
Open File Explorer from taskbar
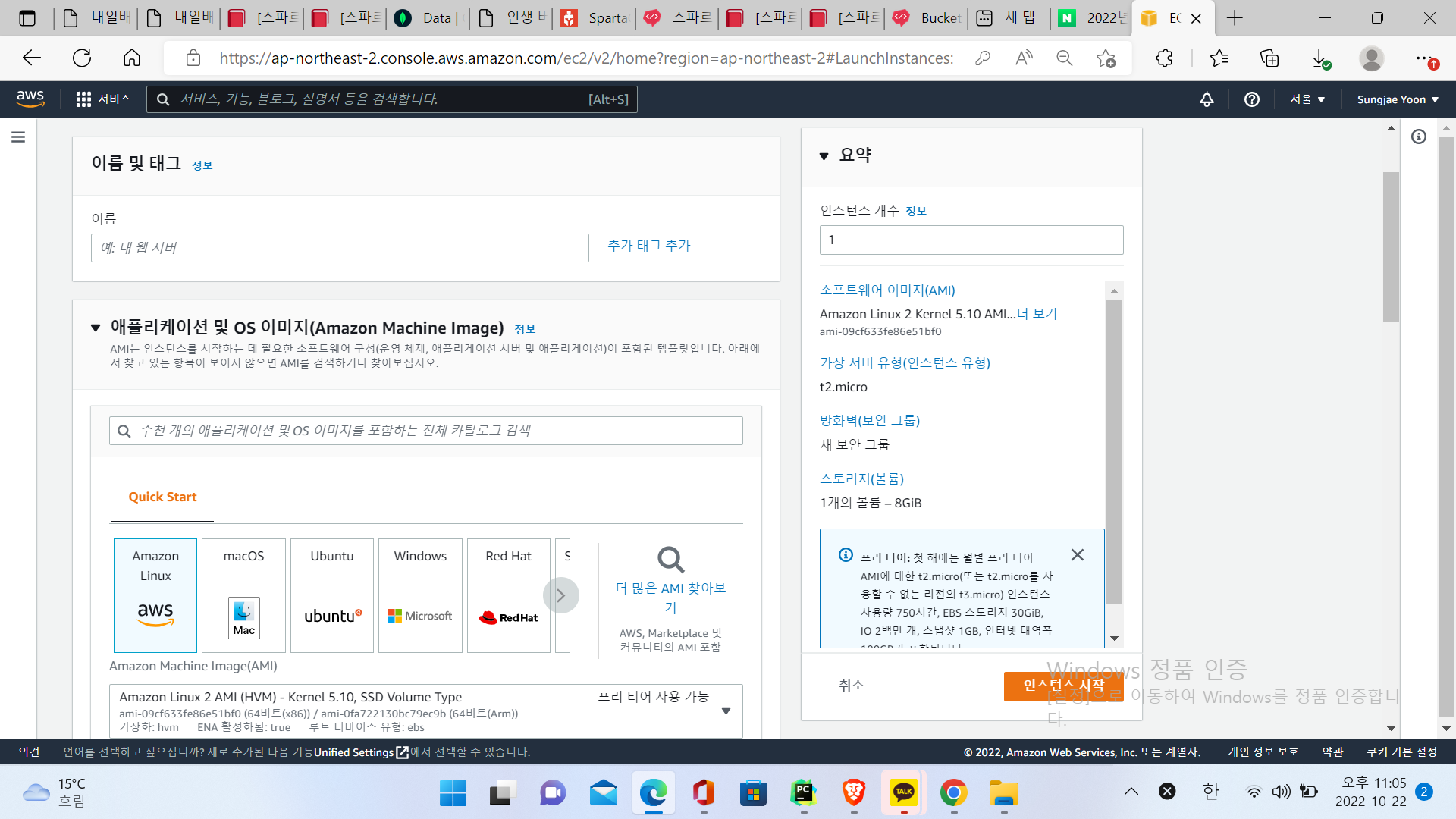pyautogui.click(x=1003, y=792)
